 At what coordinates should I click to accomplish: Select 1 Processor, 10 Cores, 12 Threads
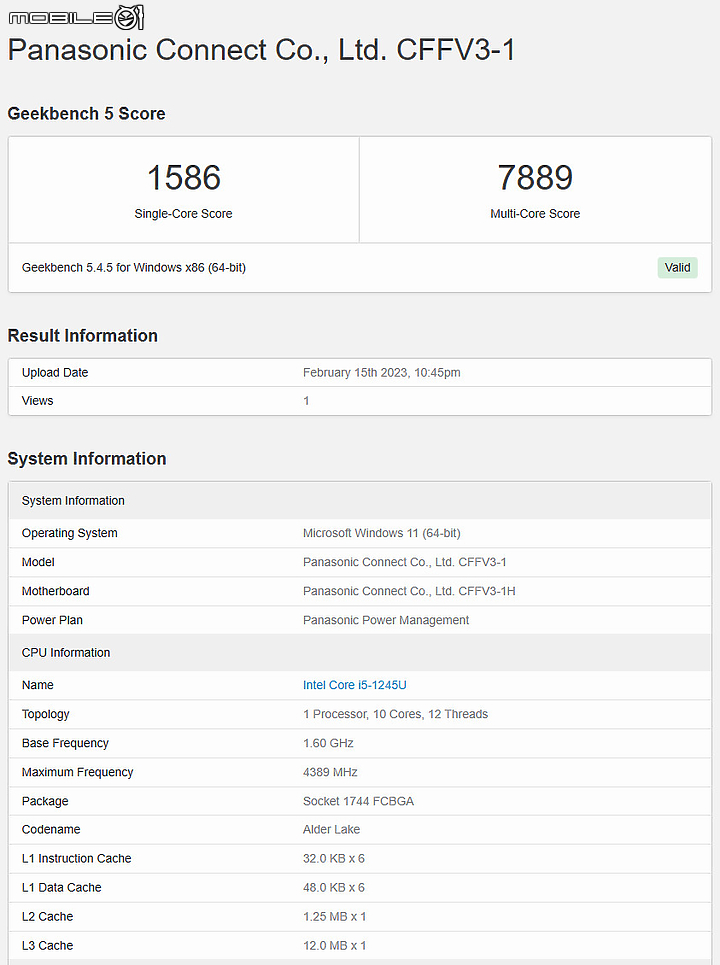(395, 714)
